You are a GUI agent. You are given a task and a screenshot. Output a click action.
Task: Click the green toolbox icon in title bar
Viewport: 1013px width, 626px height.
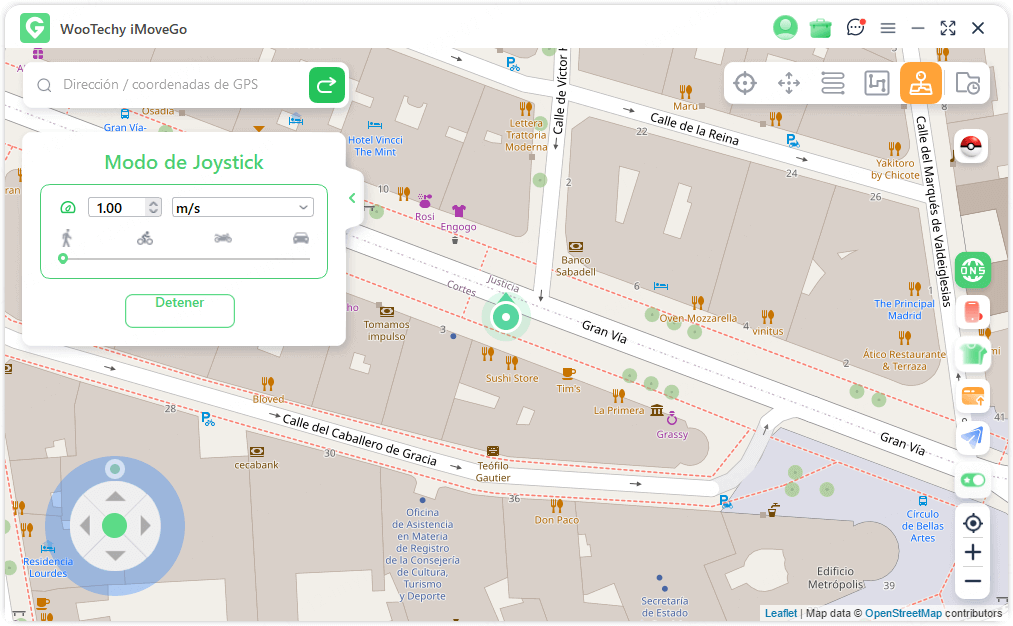pos(821,28)
